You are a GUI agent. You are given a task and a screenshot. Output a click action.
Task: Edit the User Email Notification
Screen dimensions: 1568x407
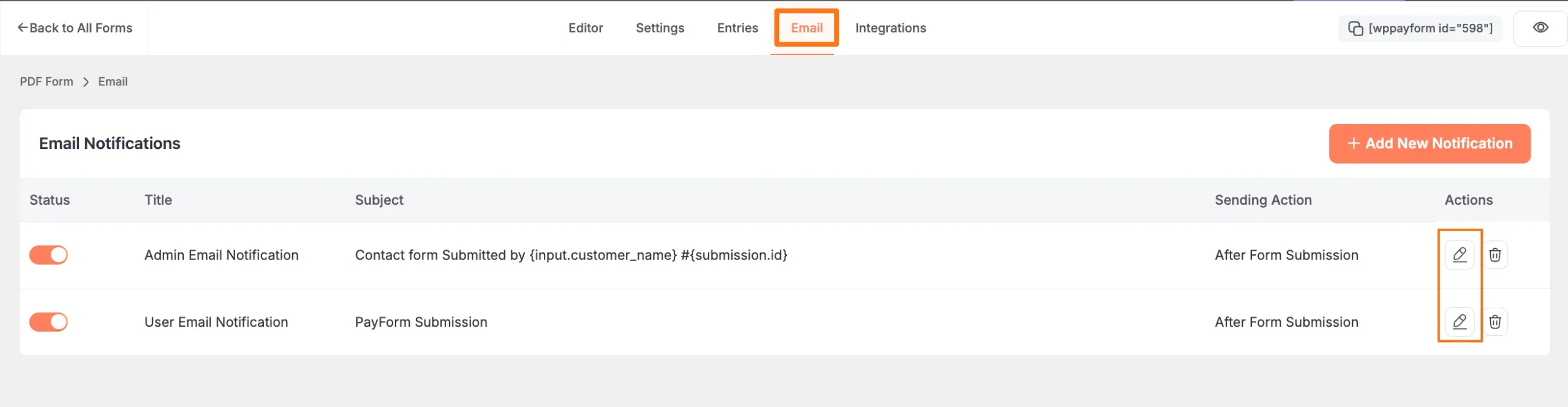(x=1459, y=322)
